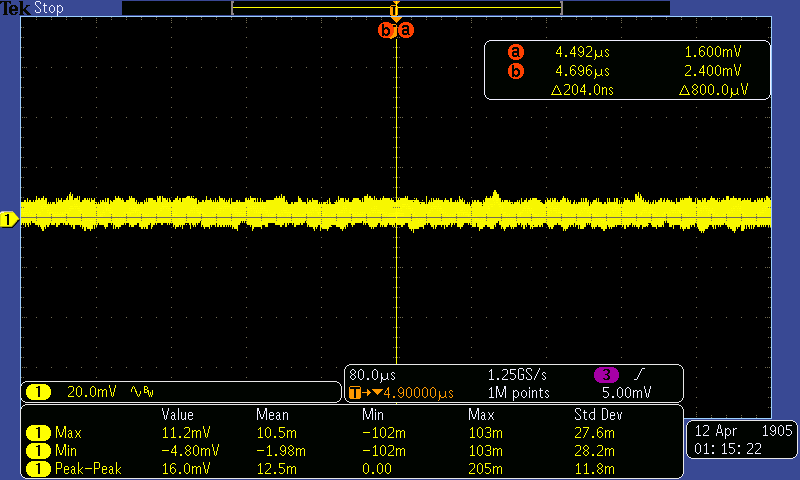
Task: Click the Tek logo in the corner
Action: [x=15, y=8]
